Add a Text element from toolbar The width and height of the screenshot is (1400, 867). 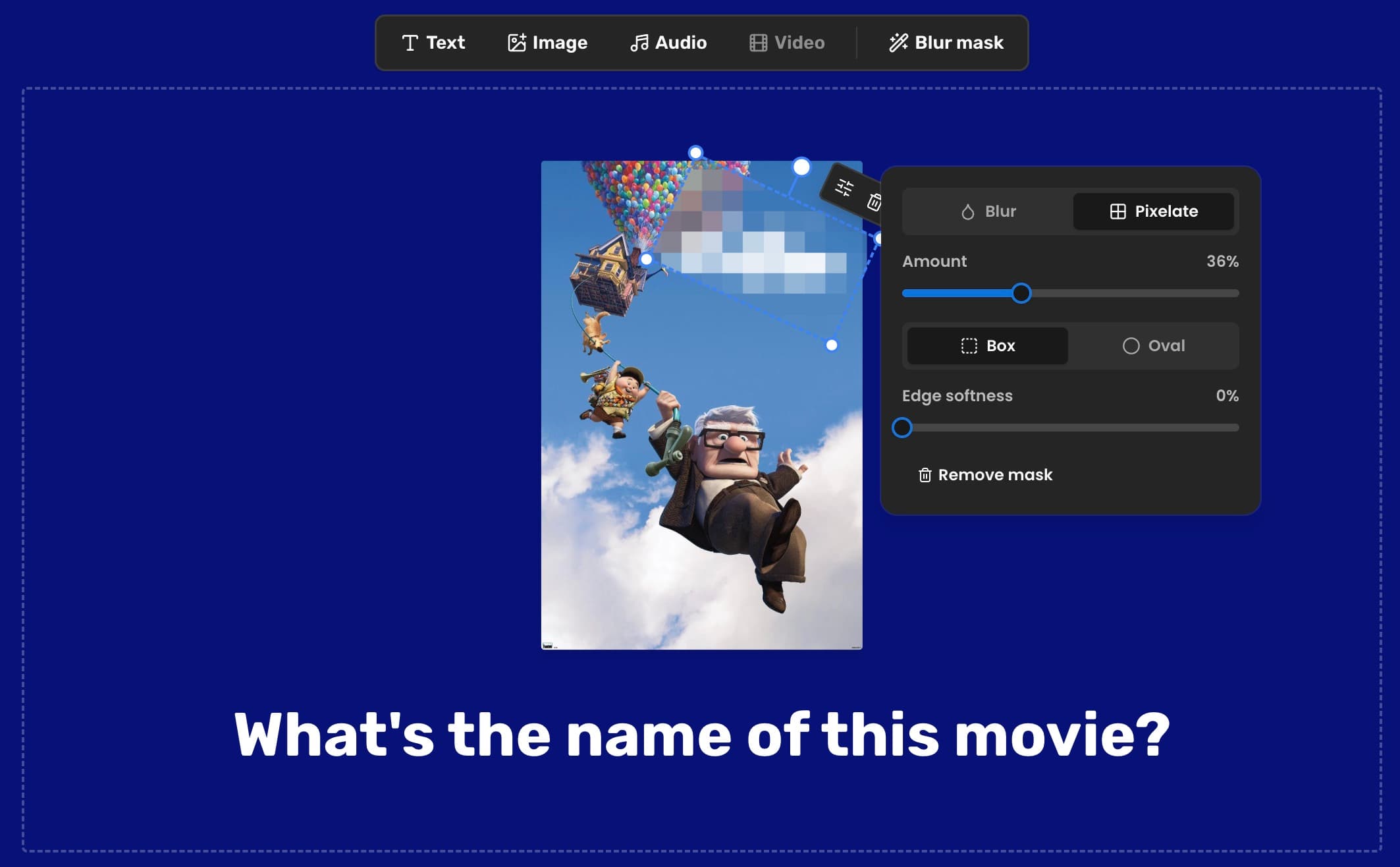(x=433, y=43)
